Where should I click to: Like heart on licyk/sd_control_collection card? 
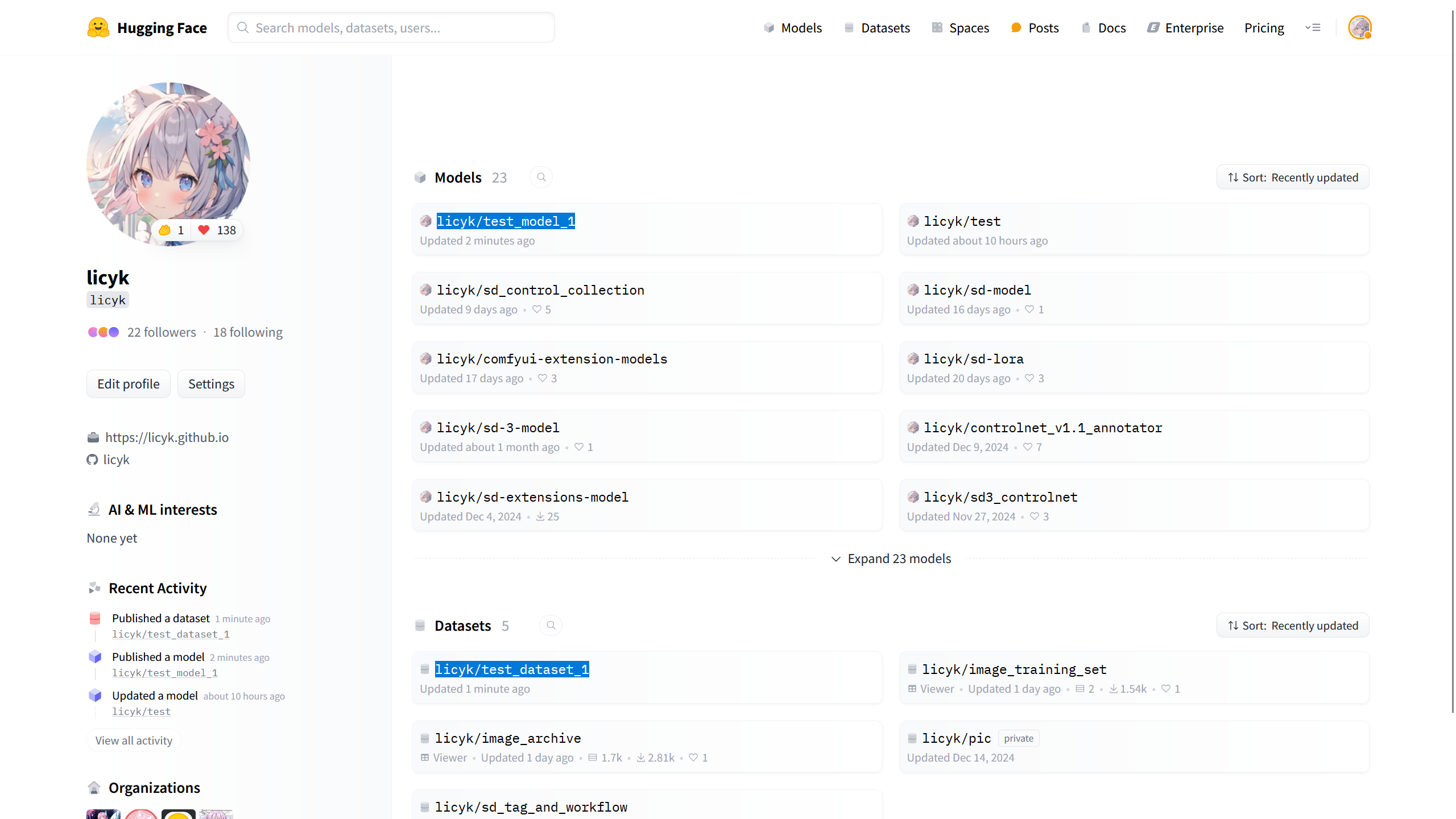click(536, 309)
